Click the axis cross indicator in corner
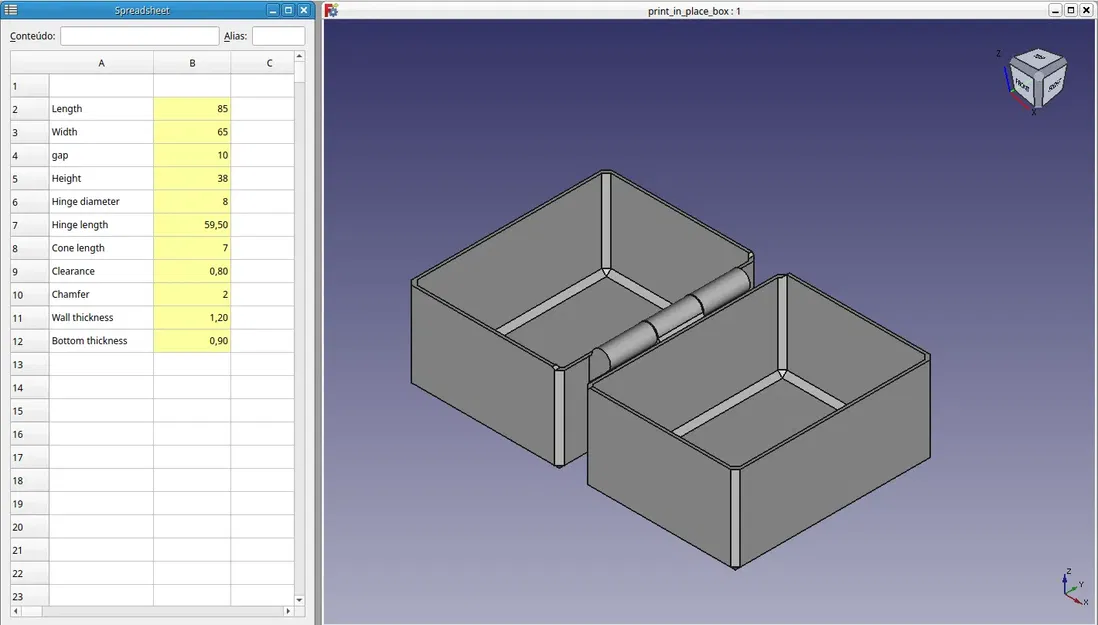1098x625 pixels. click(x=1074, y=589)
